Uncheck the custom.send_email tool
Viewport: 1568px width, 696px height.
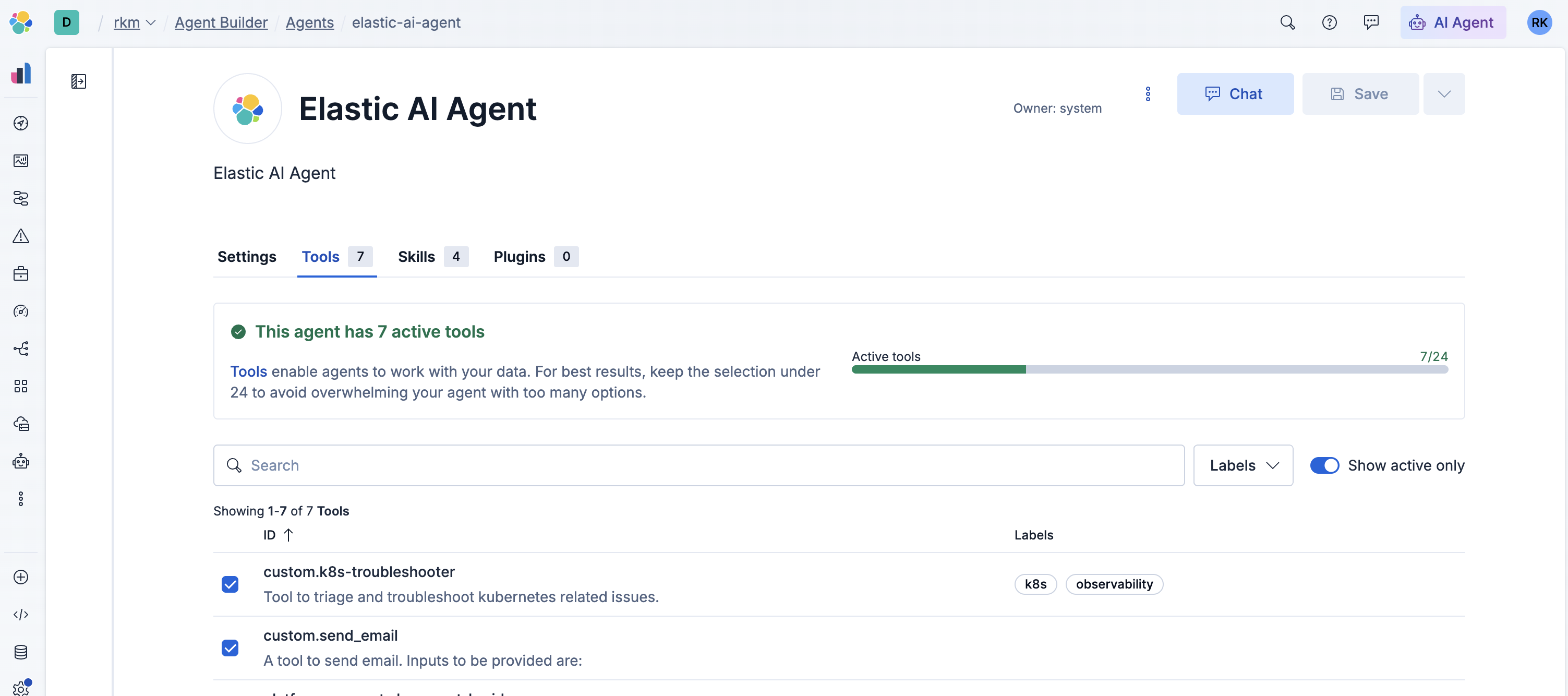point(230,648)
